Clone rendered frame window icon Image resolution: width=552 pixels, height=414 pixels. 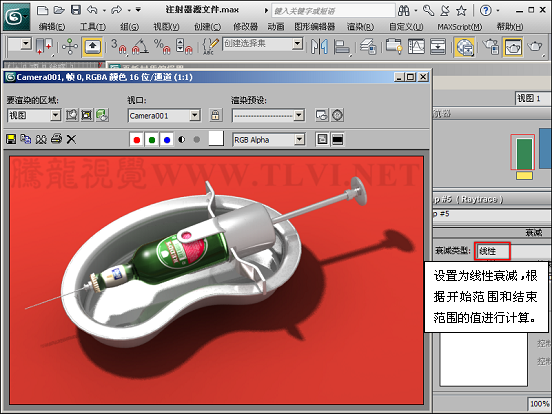[41, 139]
